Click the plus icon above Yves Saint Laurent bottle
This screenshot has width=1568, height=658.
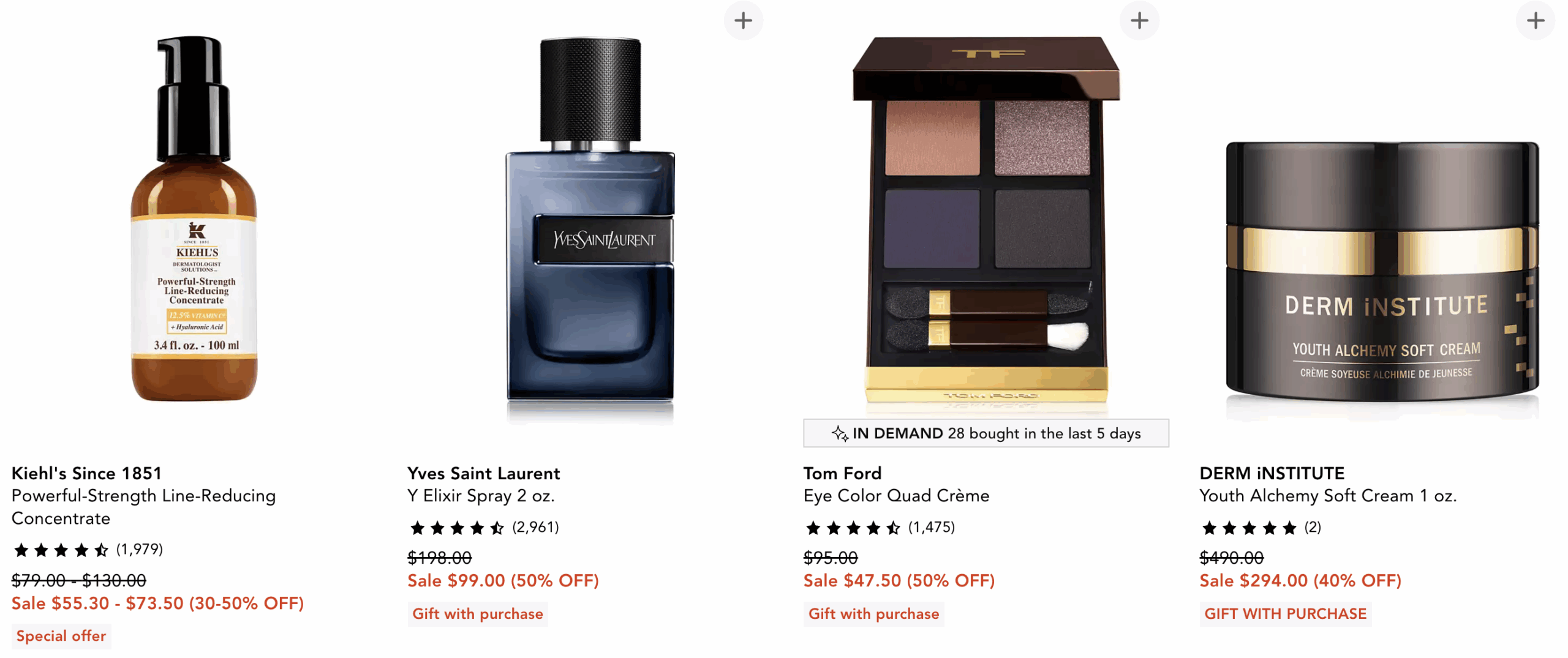(743, 21)
